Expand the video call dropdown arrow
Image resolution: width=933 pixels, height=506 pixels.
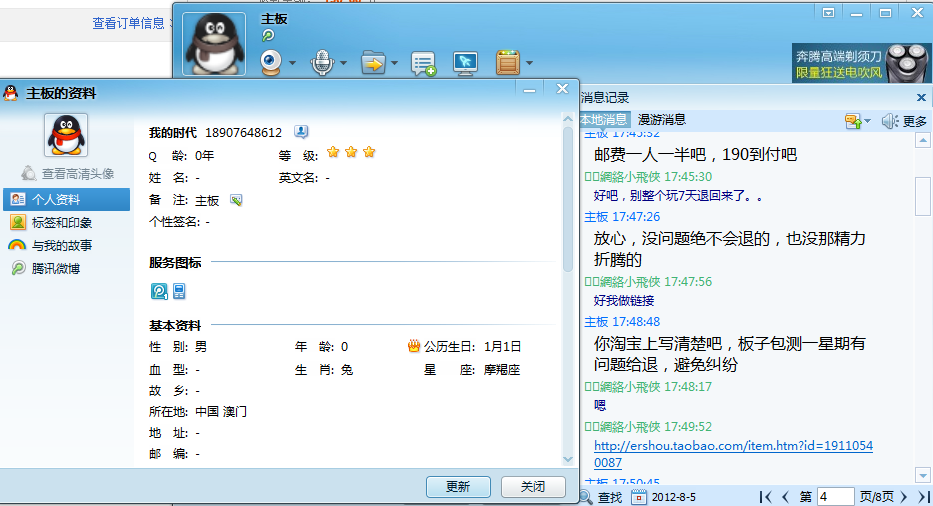(293, 64)
